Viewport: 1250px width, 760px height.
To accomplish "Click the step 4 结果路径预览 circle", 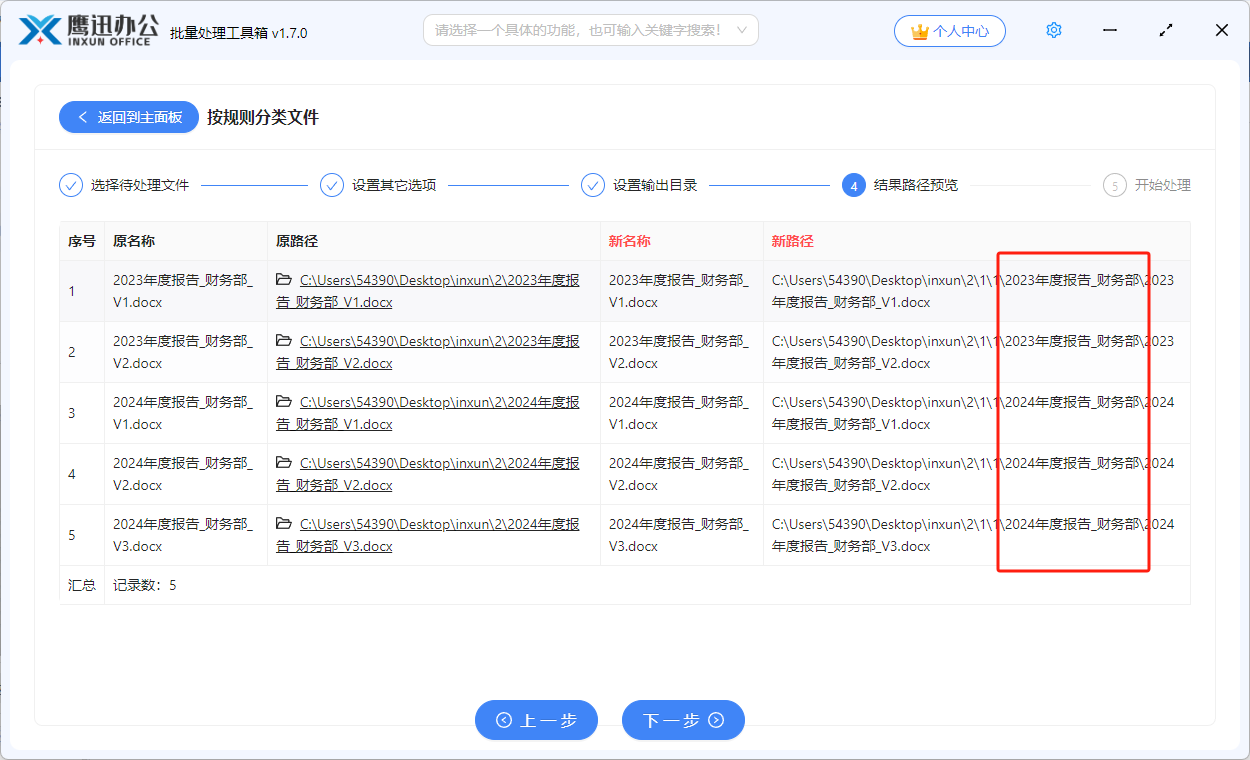I will pos(853,185).
